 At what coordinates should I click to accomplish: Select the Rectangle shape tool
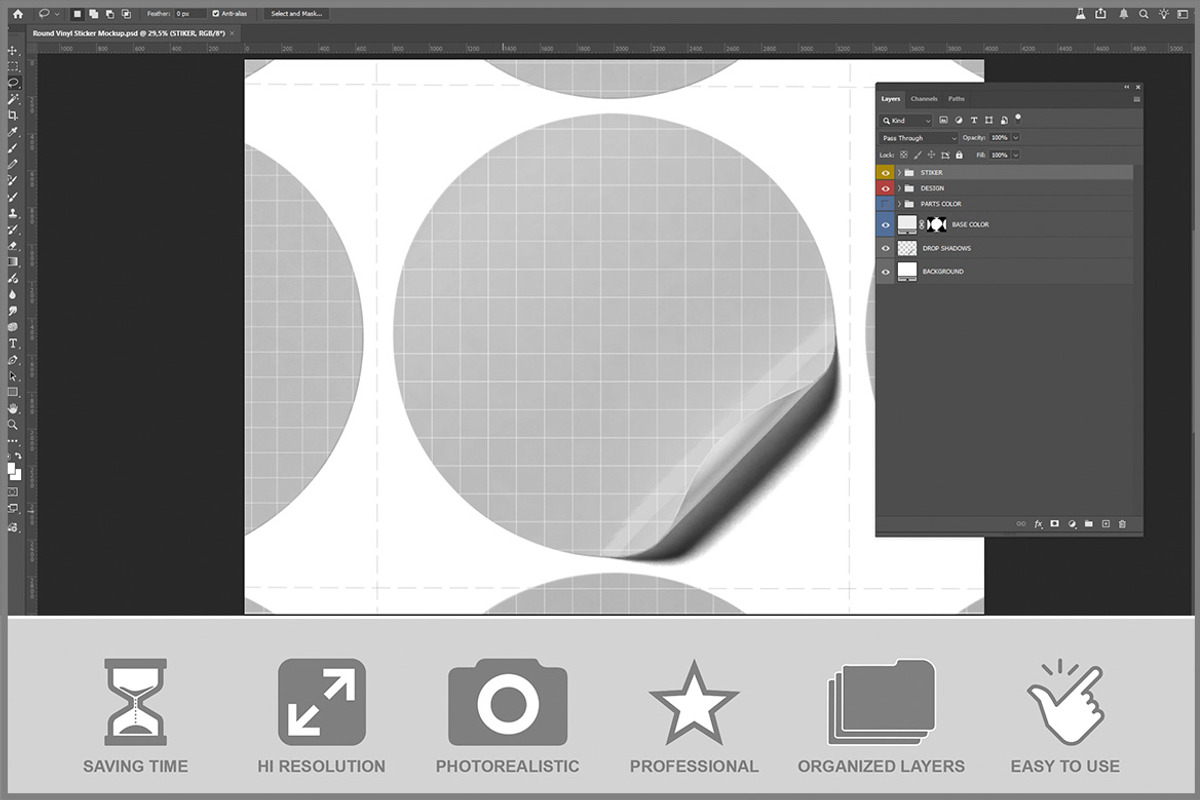click(x=13, y=392)
